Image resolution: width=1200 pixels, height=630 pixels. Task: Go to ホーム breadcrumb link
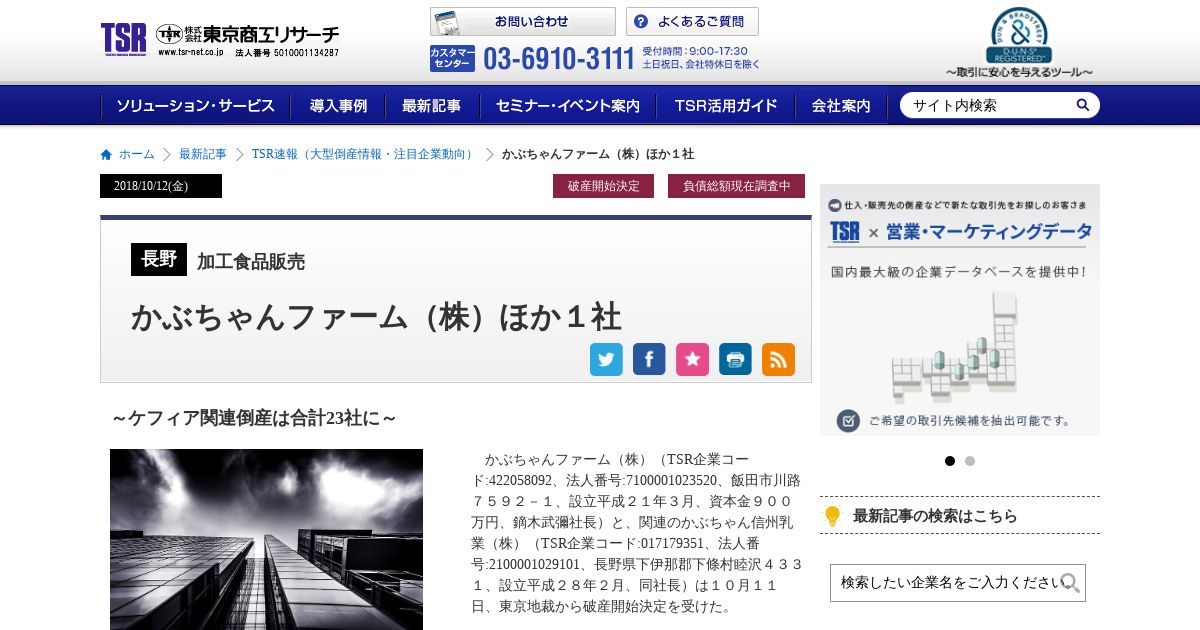click(137, 154)
